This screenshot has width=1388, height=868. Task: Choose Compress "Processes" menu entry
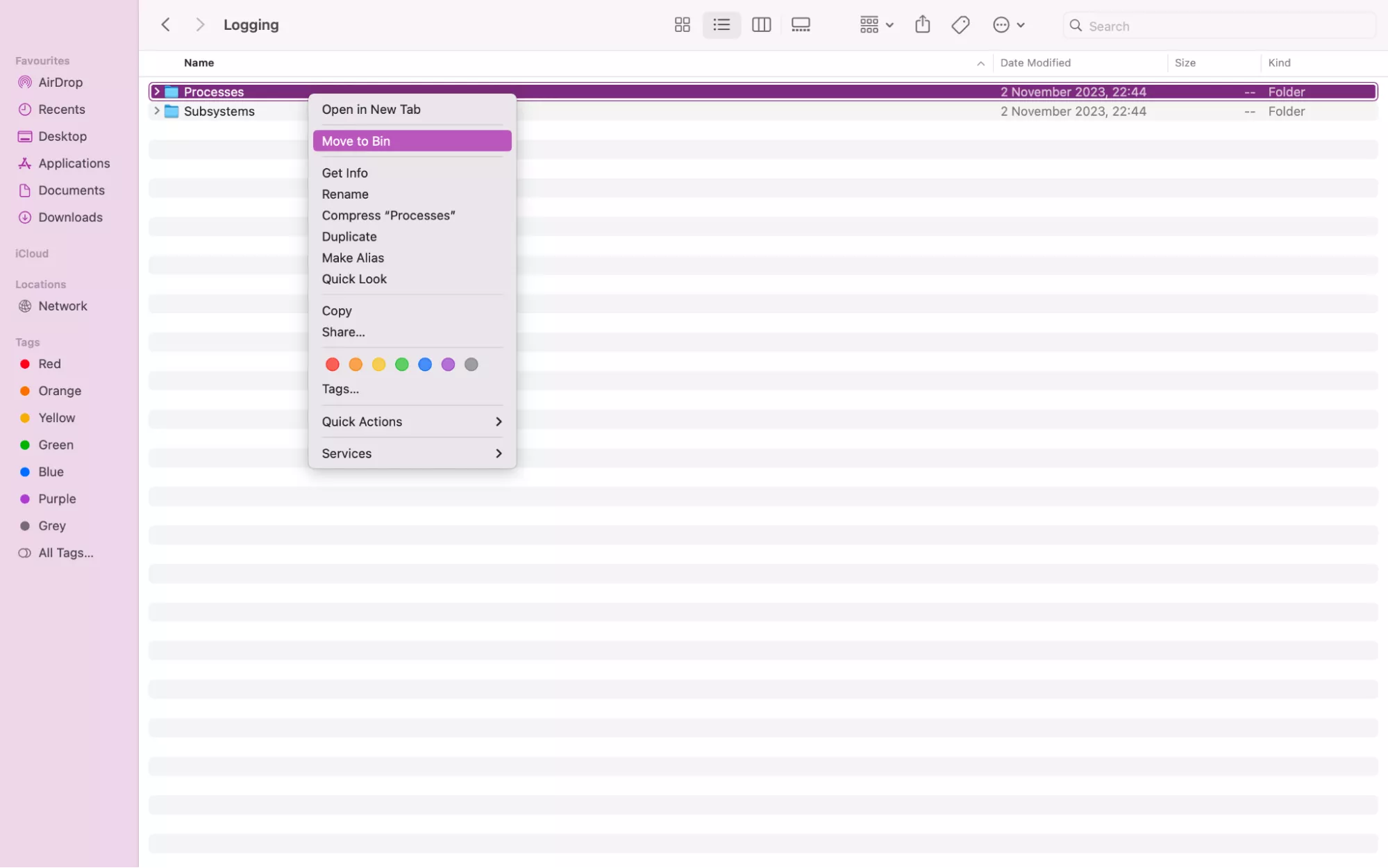pos(388,215)
